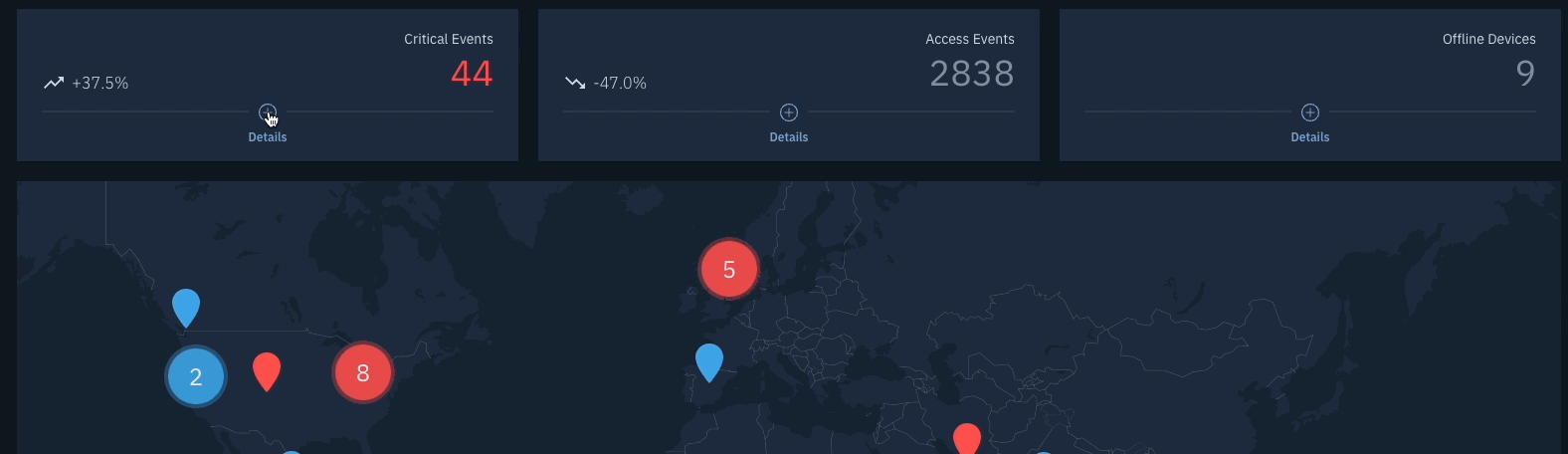The width and height of the screenshot is (1568, 454).
Task: Expand Critical Events details plus icon
Action: pos(268,113)
